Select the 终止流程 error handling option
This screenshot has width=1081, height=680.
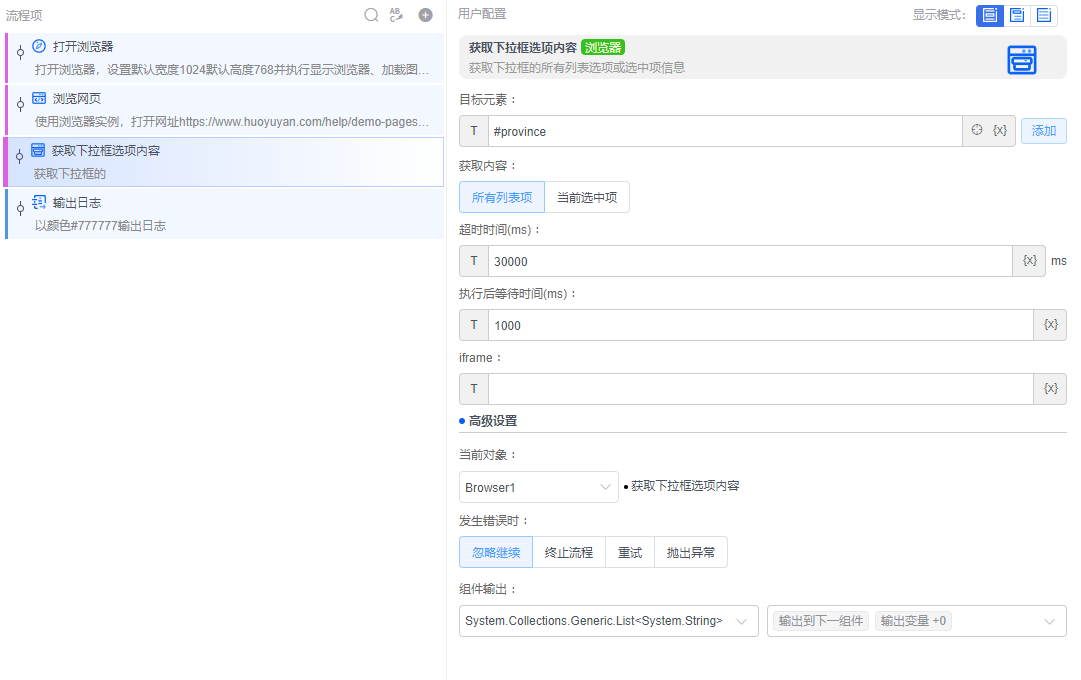pyautogui.click(x=569, y=551)
